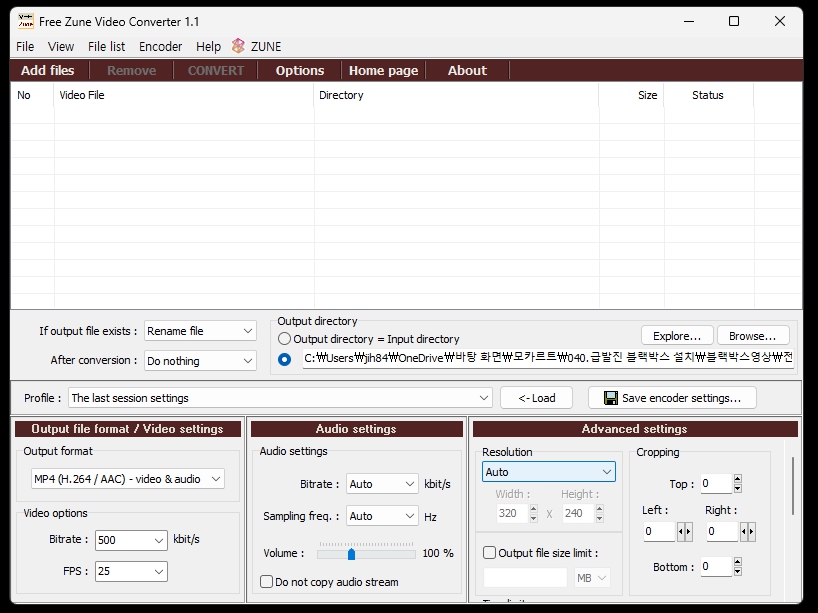Click the Video File column header
Screen dimensions: 818x613
184,95
